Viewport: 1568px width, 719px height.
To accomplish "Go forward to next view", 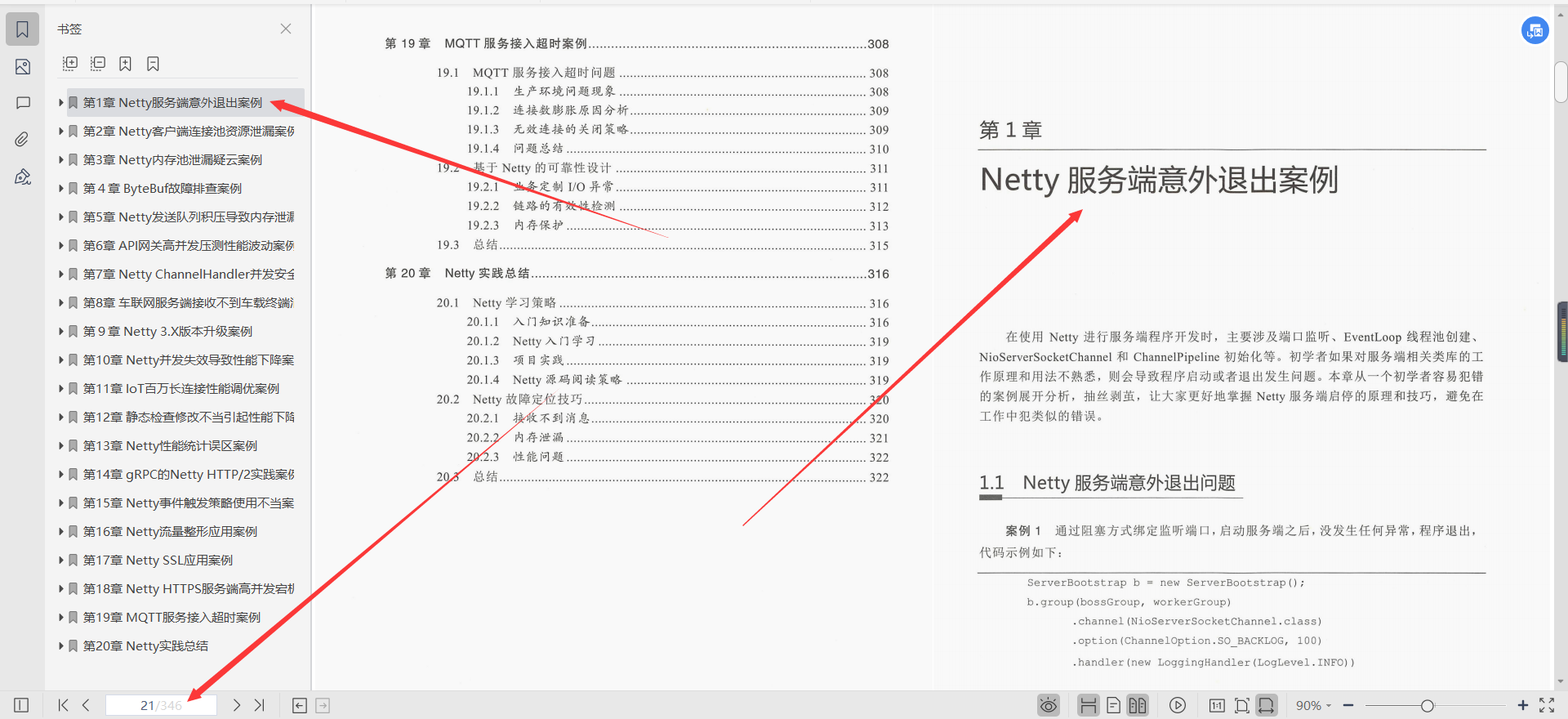I will pos(323,706).
